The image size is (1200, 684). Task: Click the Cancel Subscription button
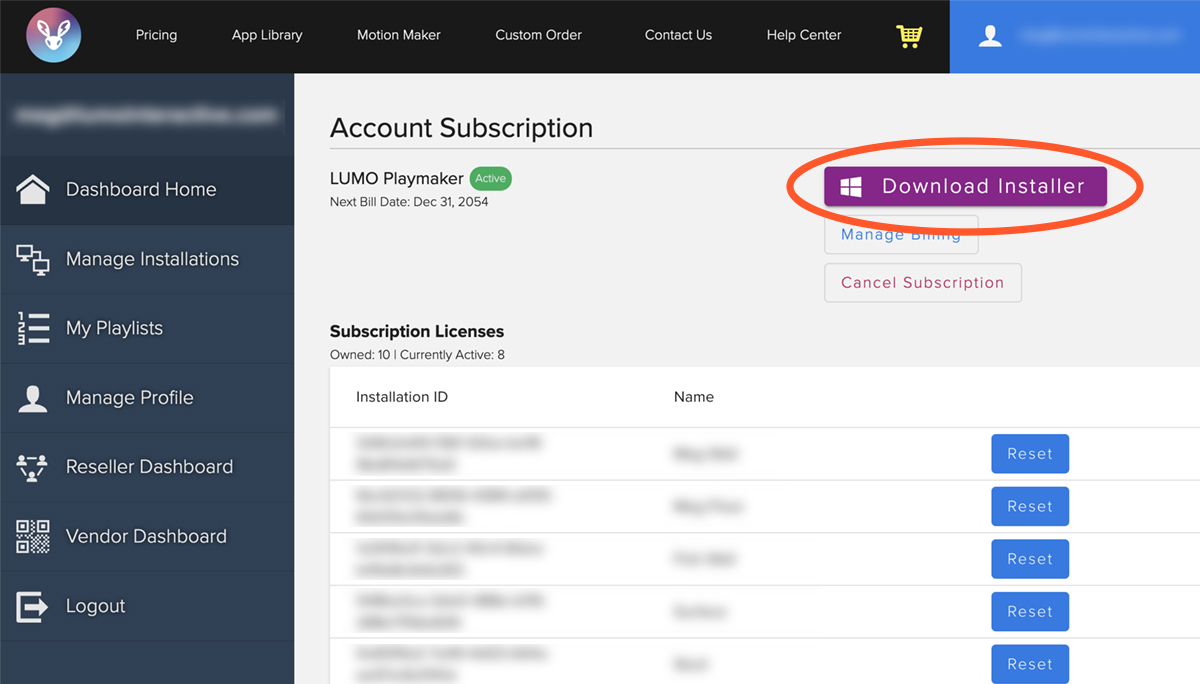[x=923, y=283]
